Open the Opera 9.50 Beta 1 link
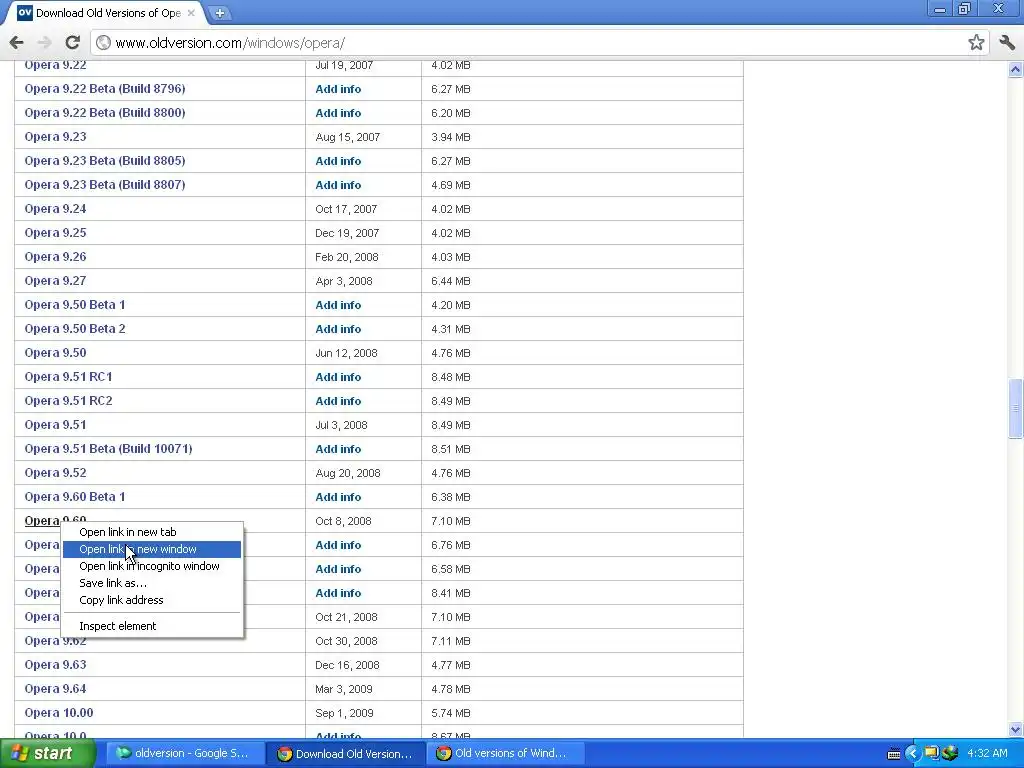 point(74,305)
